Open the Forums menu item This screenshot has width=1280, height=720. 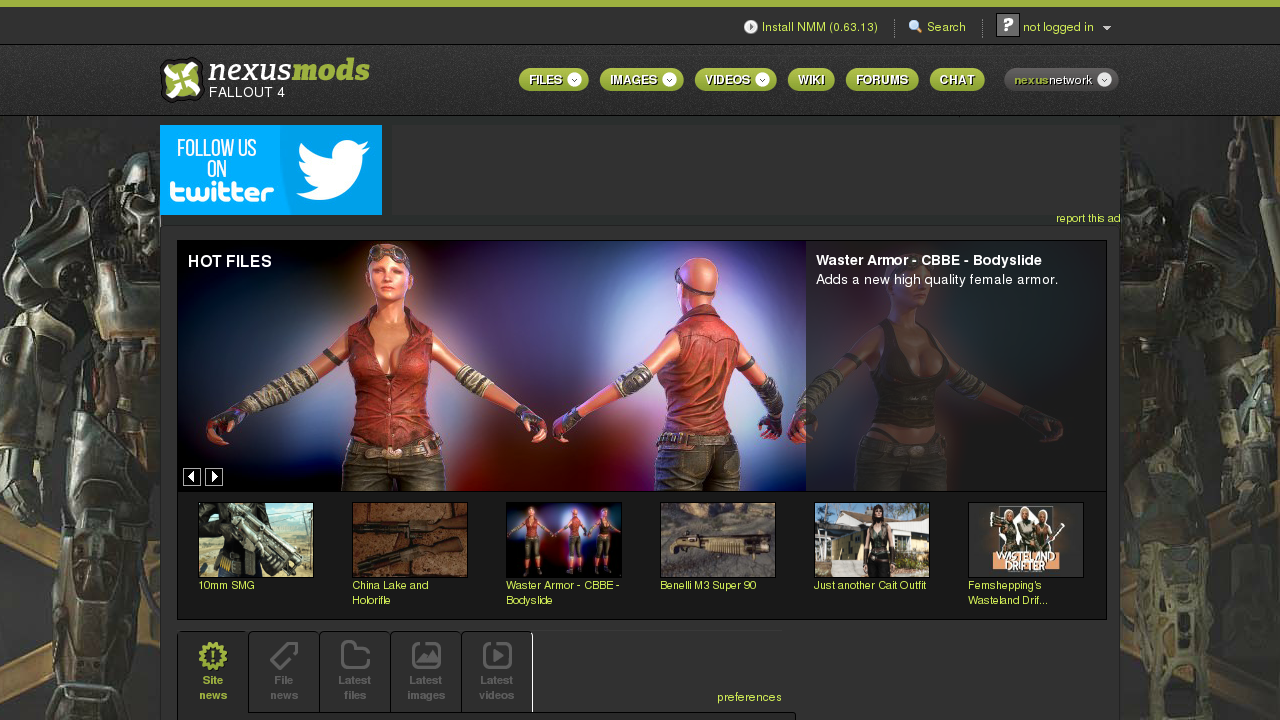coord(882,80)
